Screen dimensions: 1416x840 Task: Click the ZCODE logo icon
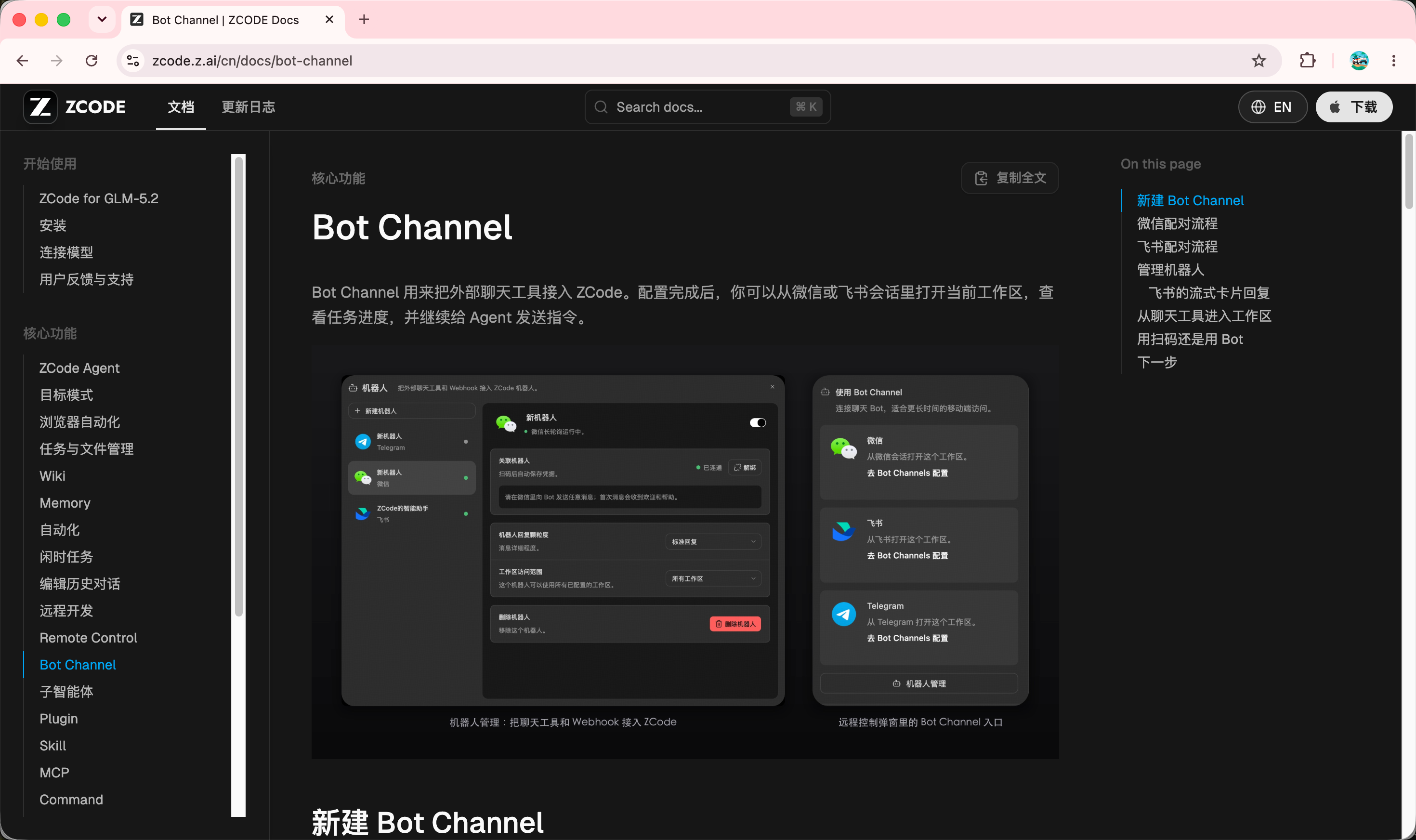click(x=40, y=107)
